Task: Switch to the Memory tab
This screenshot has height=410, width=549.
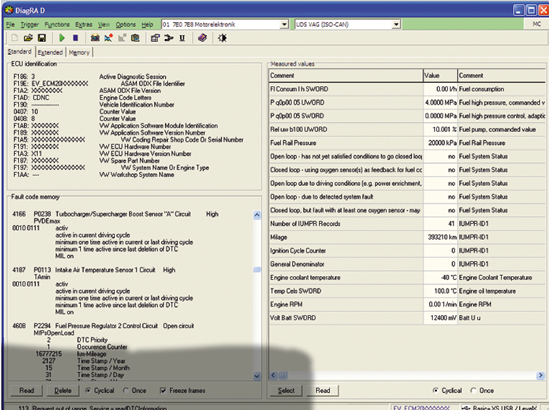Action: 79,53
